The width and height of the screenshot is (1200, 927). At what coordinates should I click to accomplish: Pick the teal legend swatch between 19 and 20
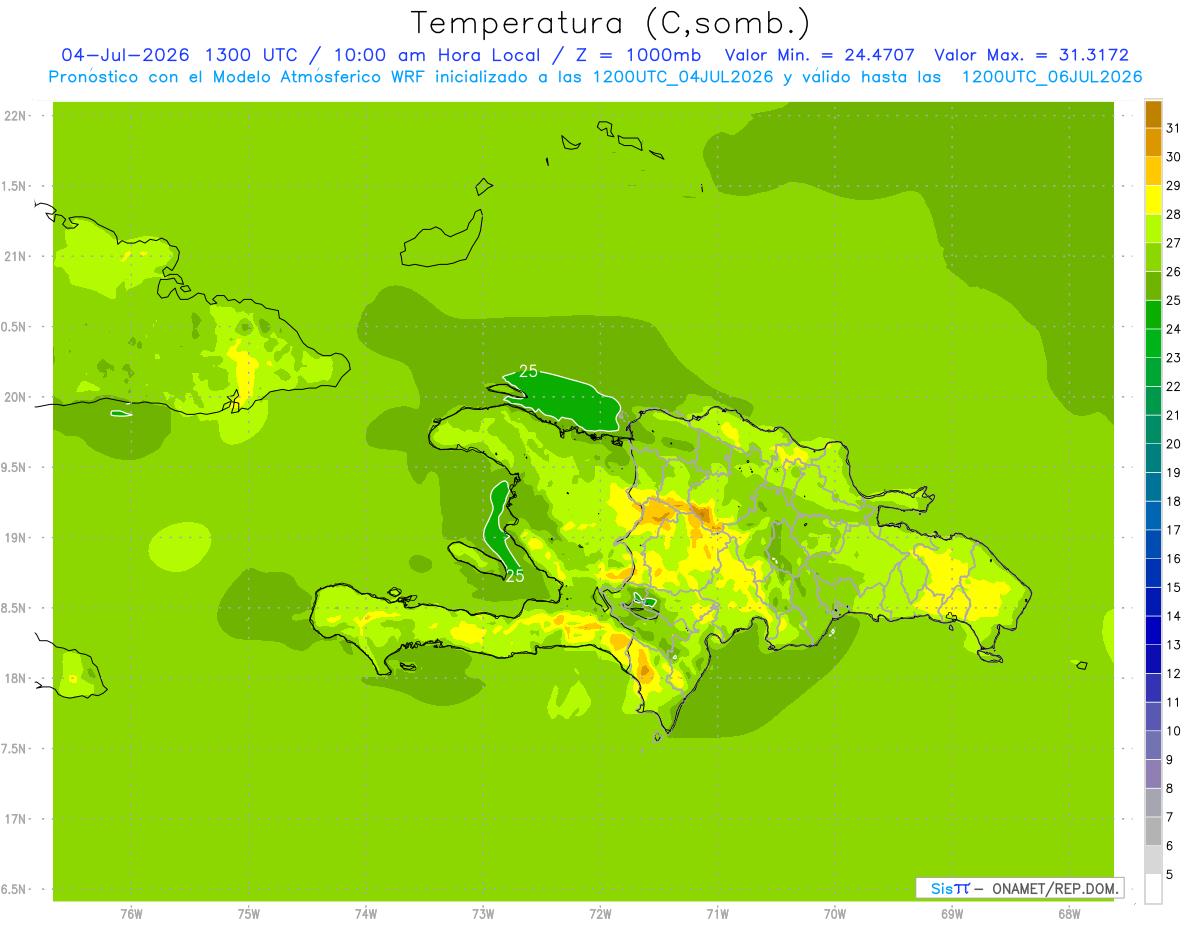[1153, 458]
